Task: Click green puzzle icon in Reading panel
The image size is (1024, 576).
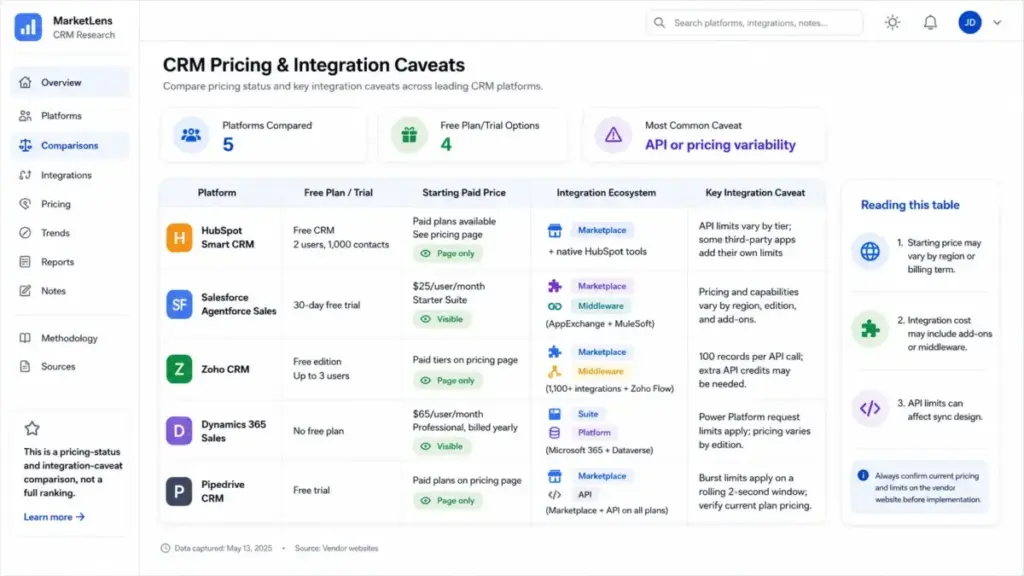Action: pos(870,329)
